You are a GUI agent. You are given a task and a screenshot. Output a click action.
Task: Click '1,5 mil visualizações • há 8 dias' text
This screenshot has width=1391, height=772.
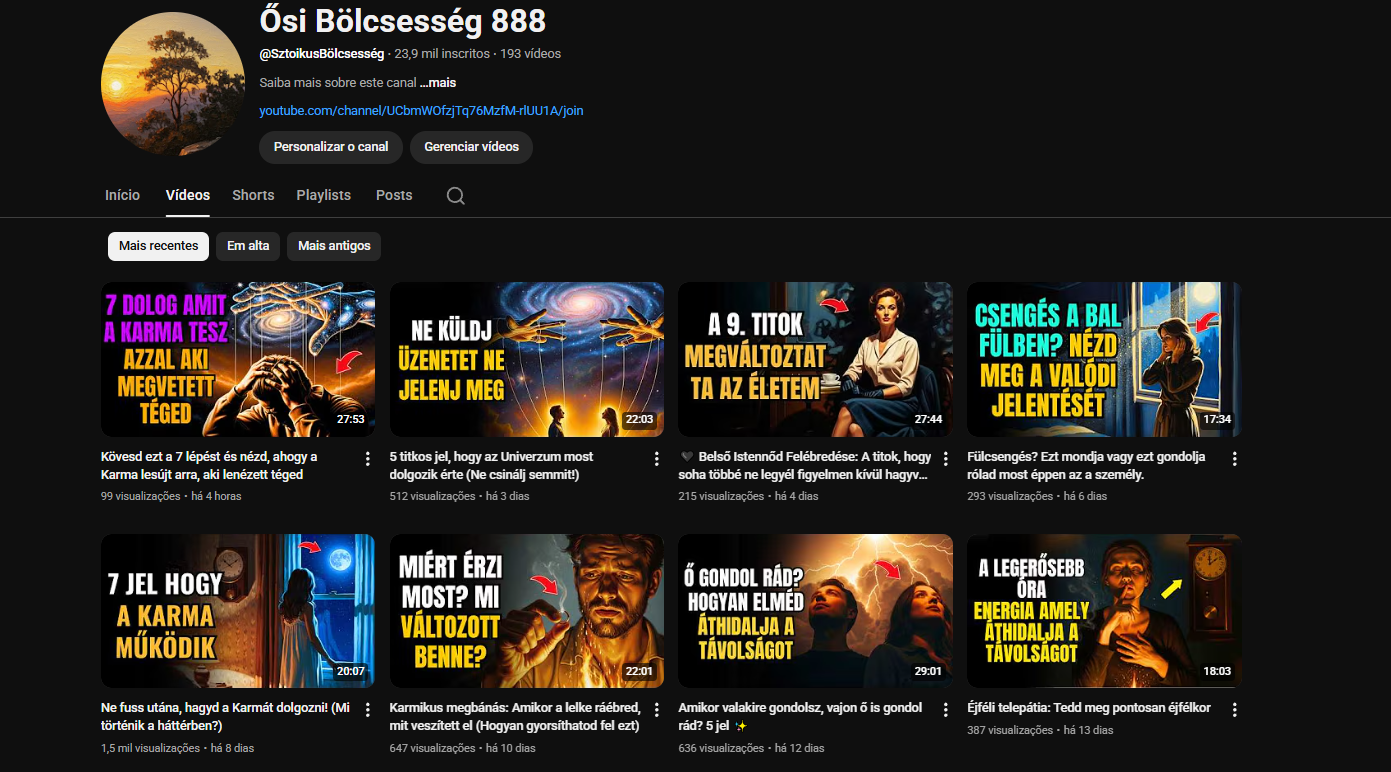pos(177,748)
